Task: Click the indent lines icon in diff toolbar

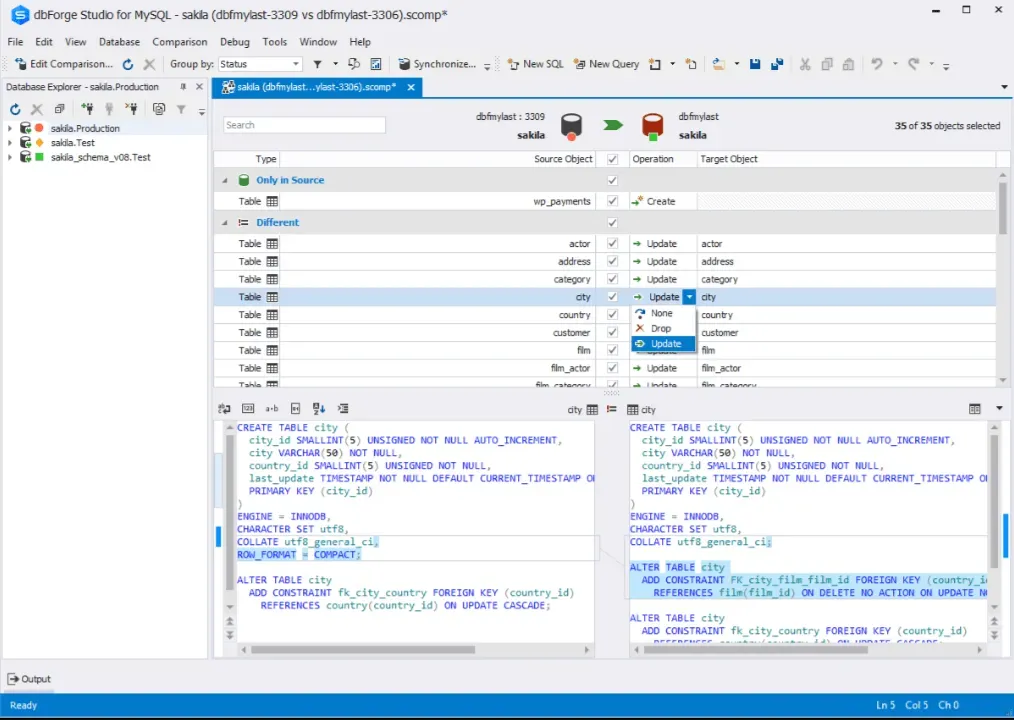Action: click(x=343, y=409)
